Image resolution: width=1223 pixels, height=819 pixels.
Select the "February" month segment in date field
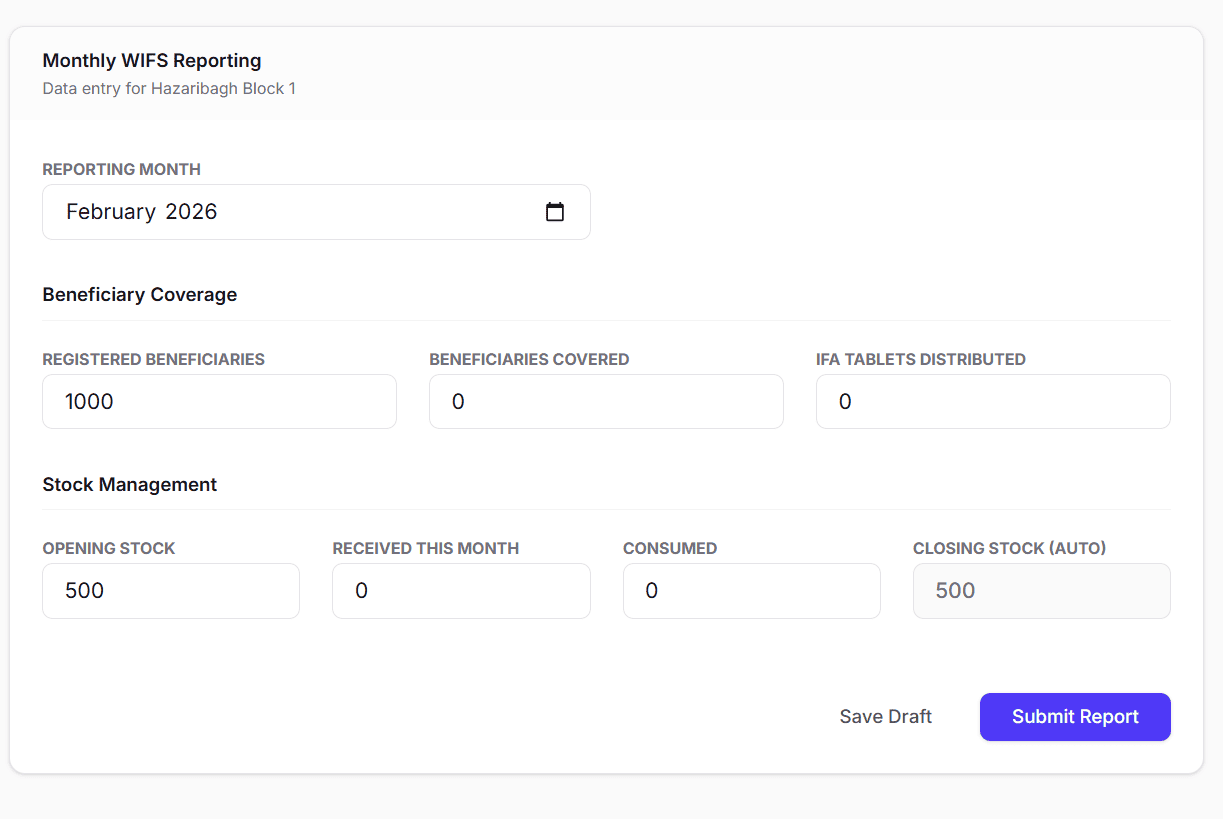point(111,212)
